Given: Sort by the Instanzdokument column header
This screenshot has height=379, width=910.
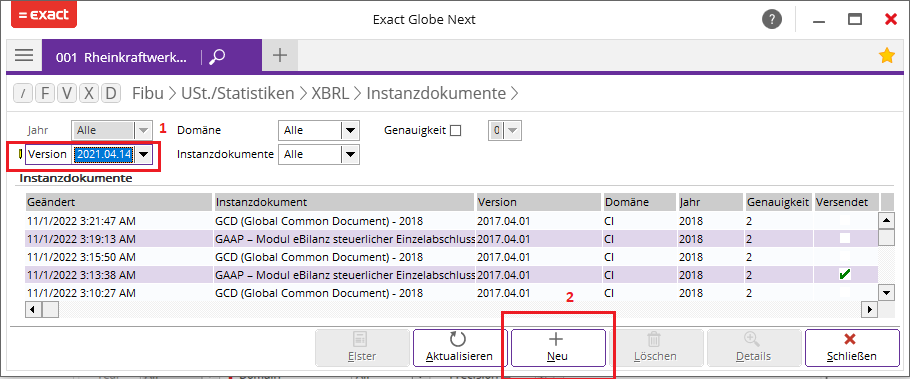Looking at the screenshot, I should [344, 202].
